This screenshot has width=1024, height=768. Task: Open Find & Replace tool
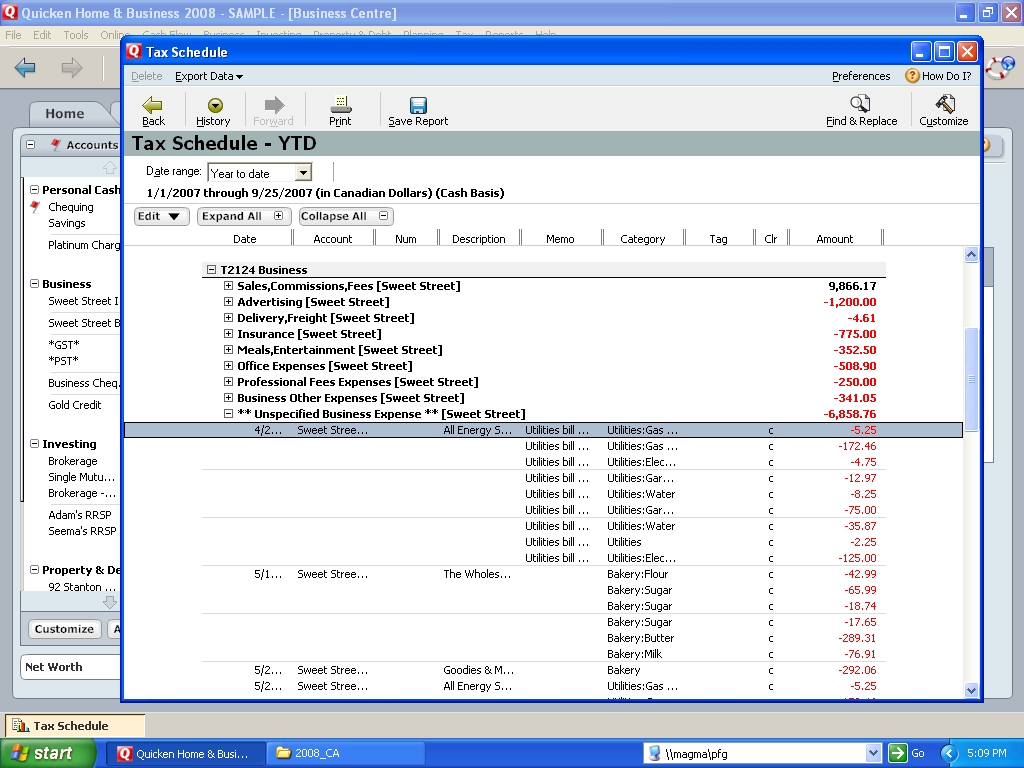(861, 105)
